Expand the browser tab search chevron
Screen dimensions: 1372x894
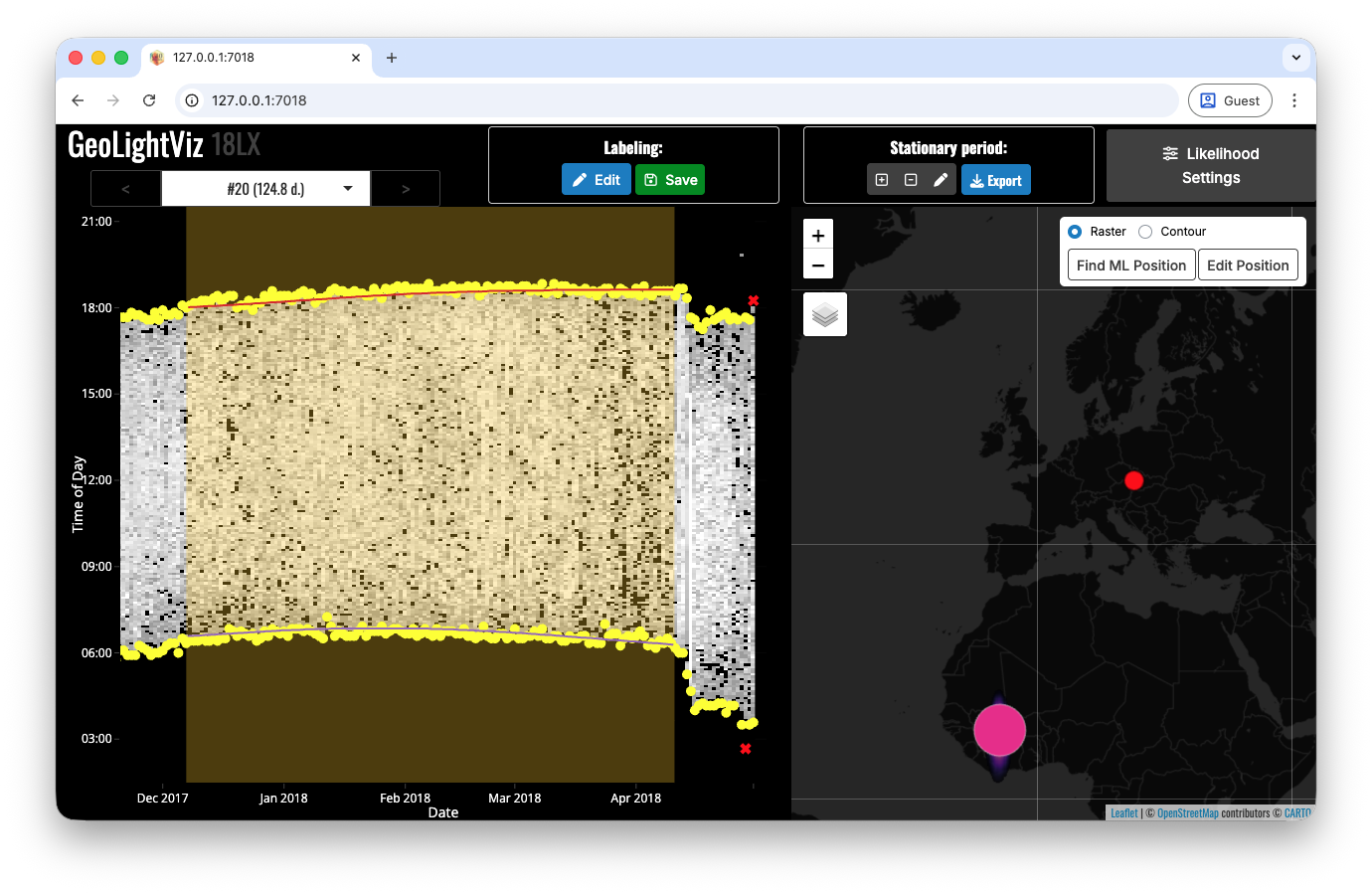click(1295, 58)
